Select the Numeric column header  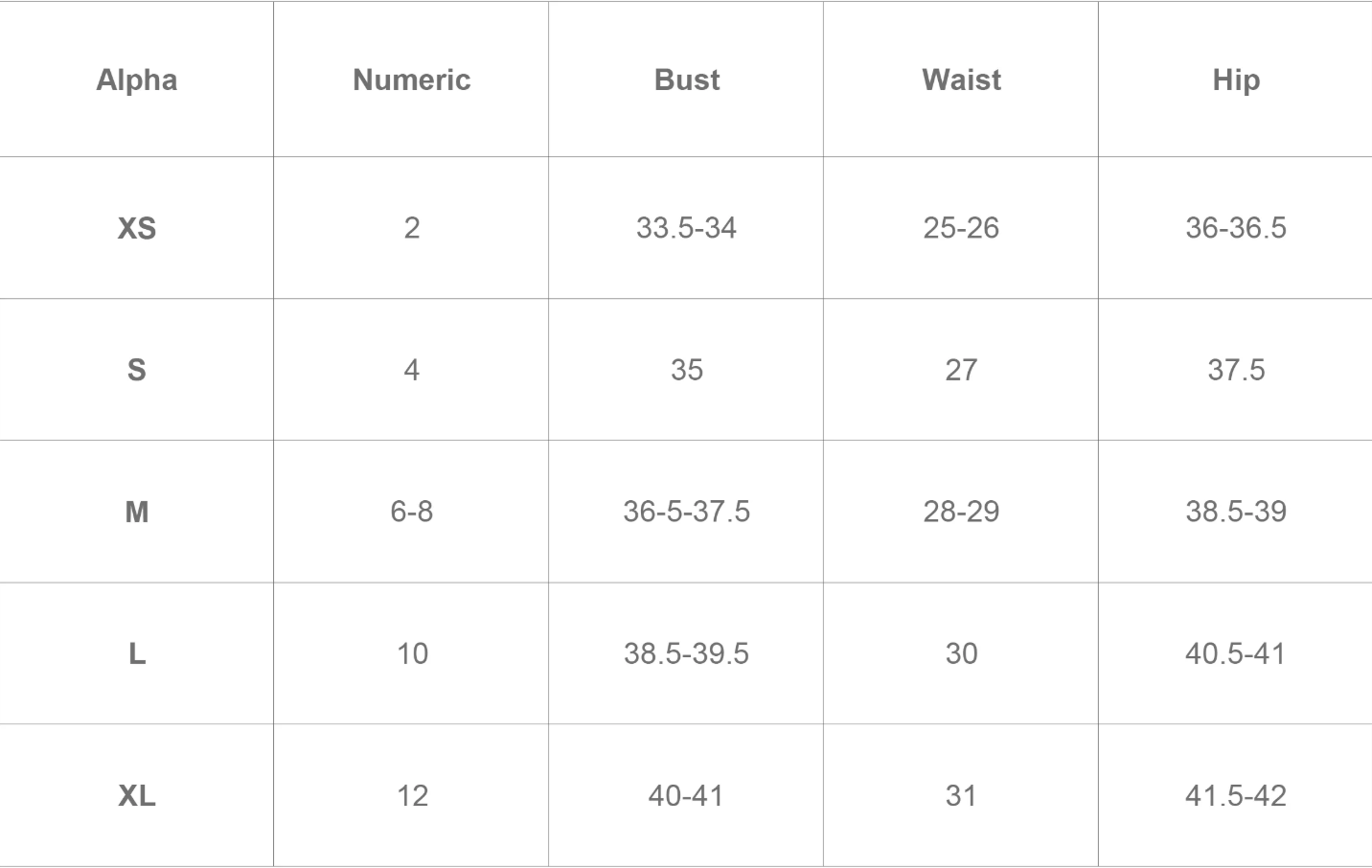click(412, 80)
